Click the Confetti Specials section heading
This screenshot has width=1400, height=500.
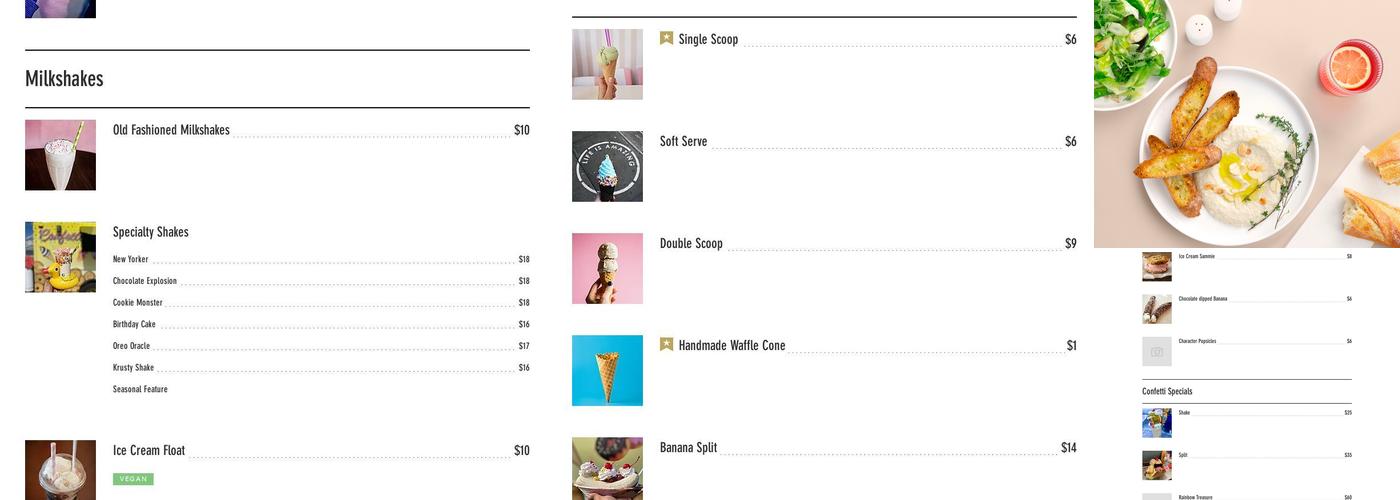[x=1167, y=392]
